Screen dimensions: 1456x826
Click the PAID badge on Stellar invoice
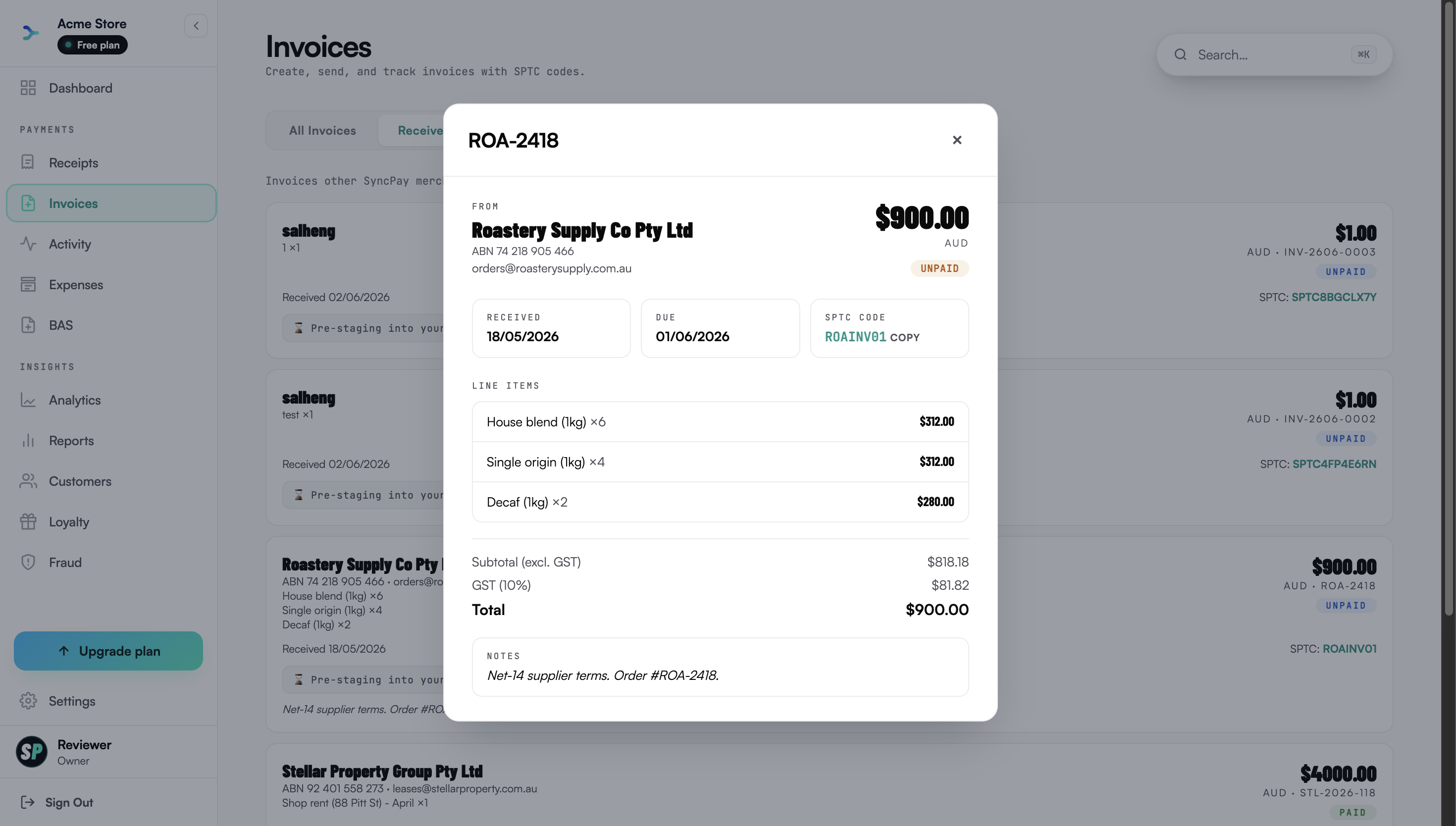1353,813
